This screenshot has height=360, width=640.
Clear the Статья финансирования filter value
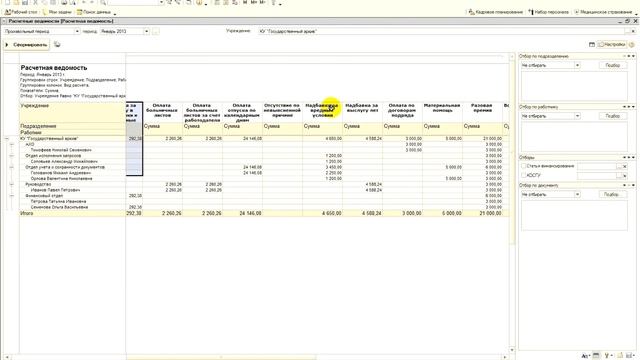tap(624, 167)
